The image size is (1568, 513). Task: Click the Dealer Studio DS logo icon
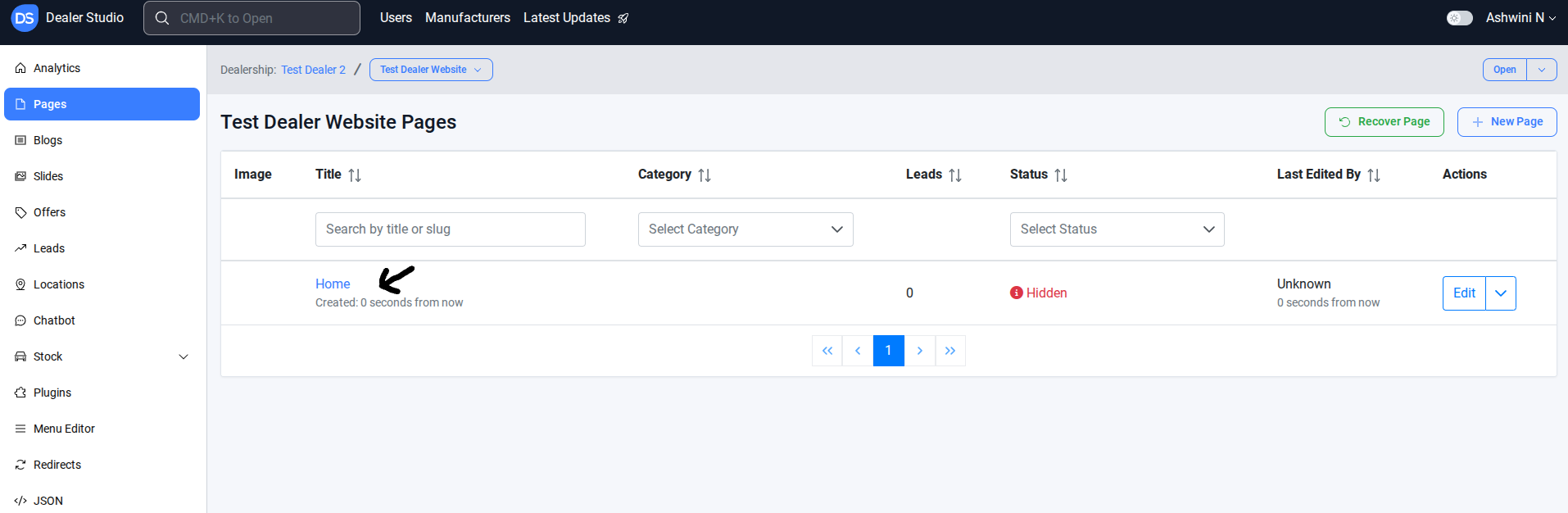pos(25,18)
